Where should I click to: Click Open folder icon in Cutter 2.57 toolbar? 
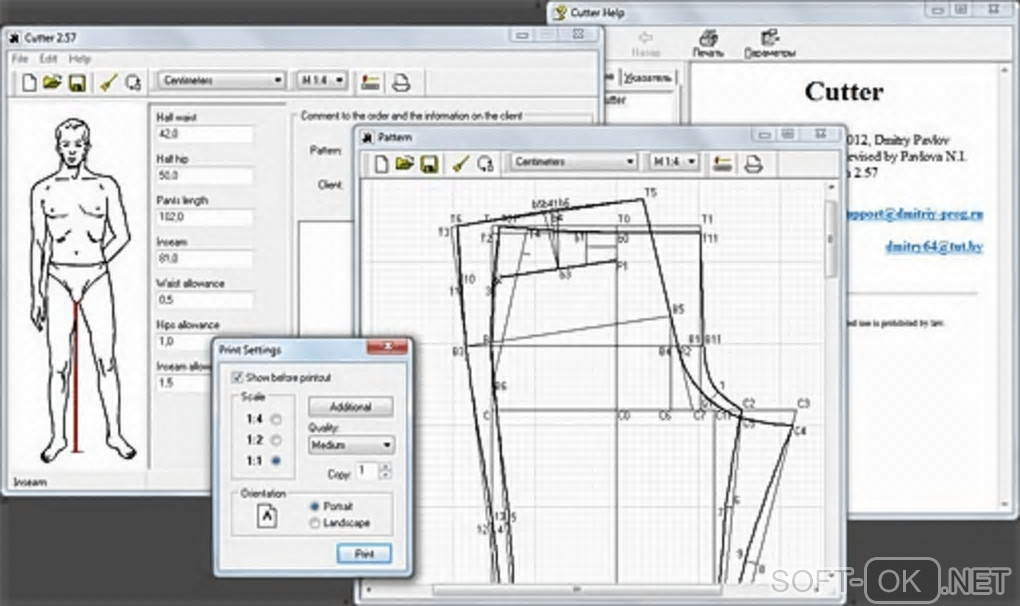click(x=52, y=83)
